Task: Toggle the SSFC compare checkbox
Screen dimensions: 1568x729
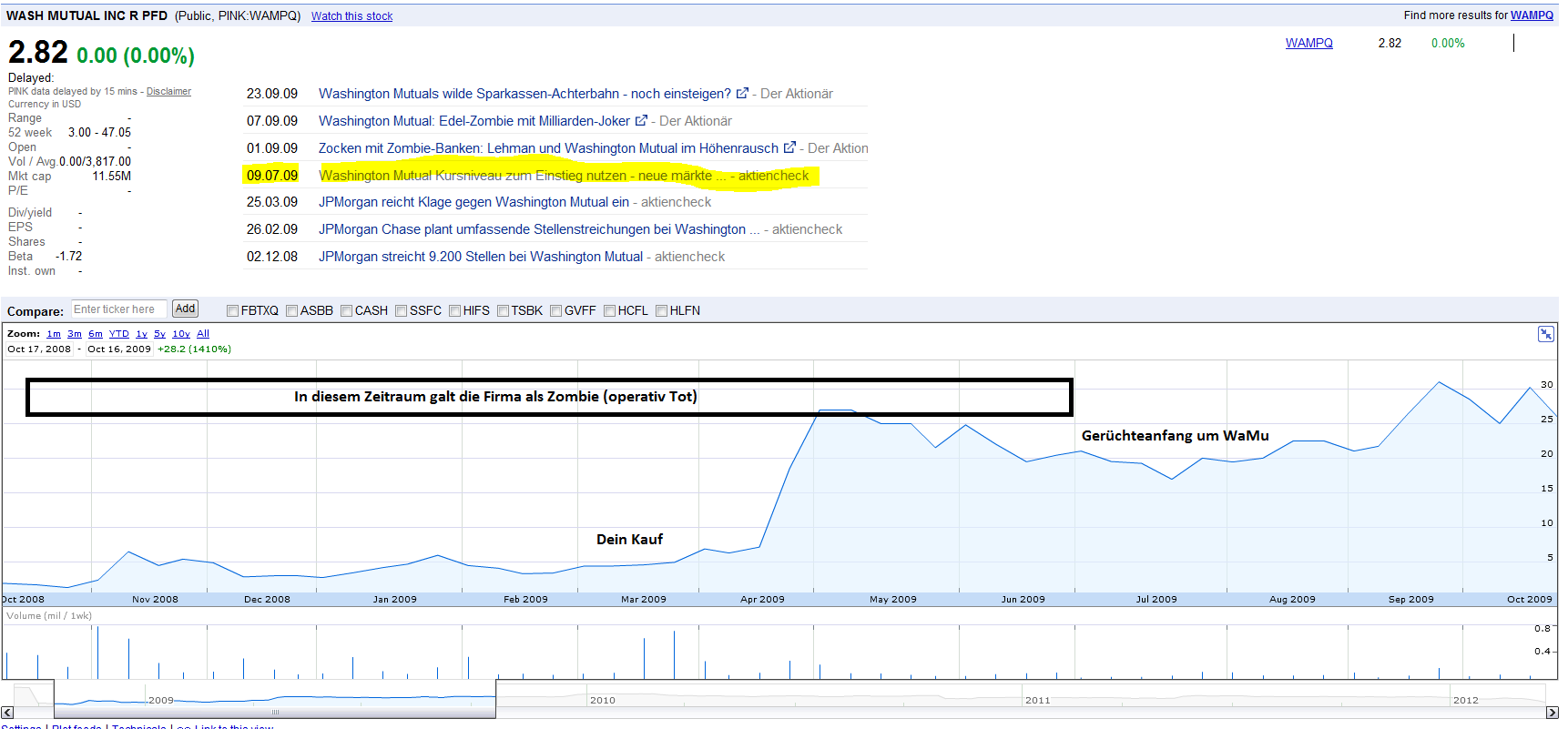Action: (401, 310)
